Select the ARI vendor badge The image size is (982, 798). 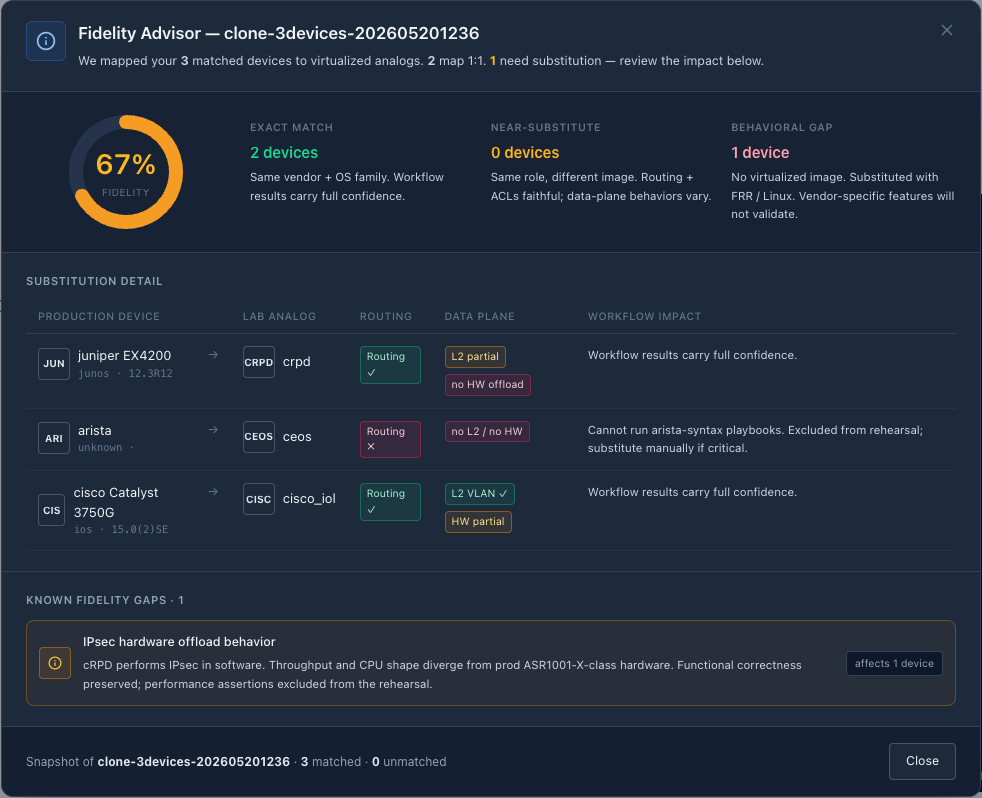point(54,438)
